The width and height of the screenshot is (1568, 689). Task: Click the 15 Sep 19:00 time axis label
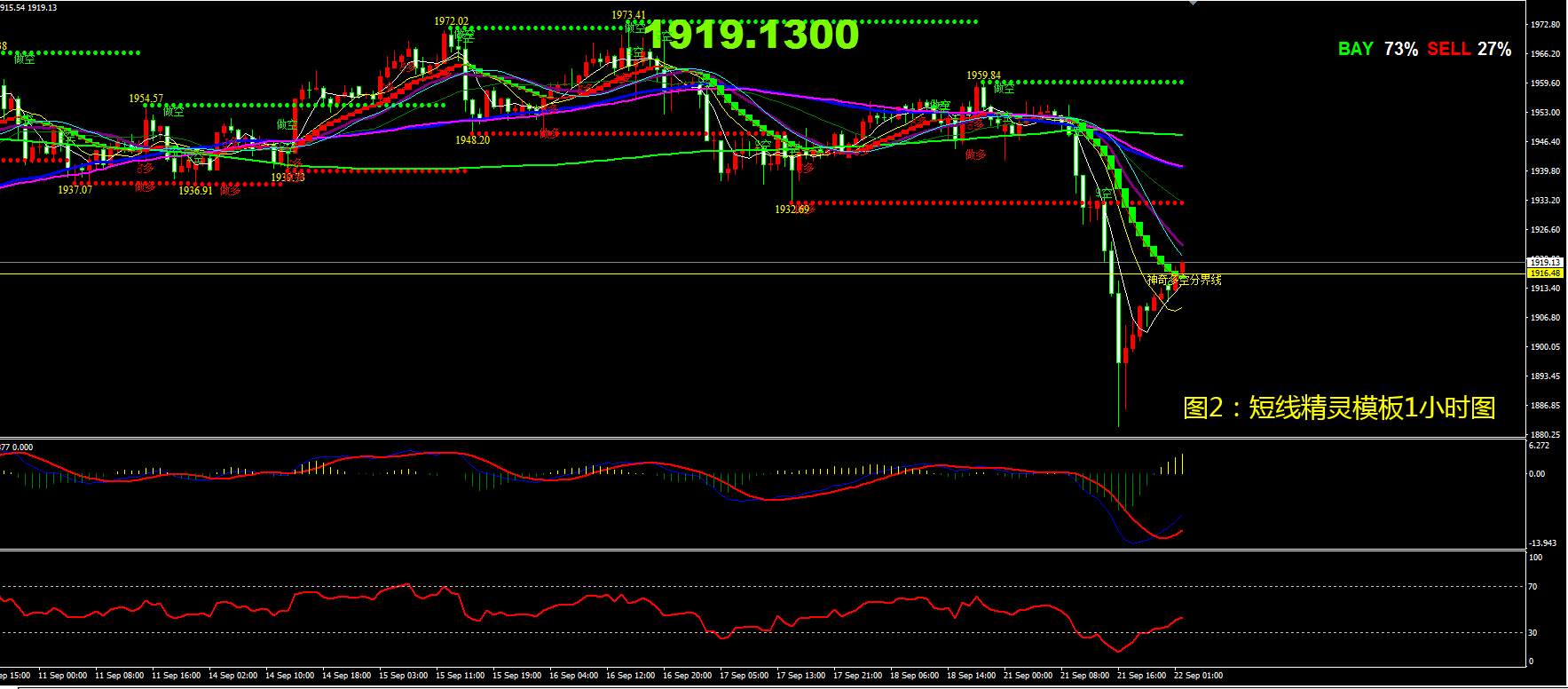(x=517, y=676)
